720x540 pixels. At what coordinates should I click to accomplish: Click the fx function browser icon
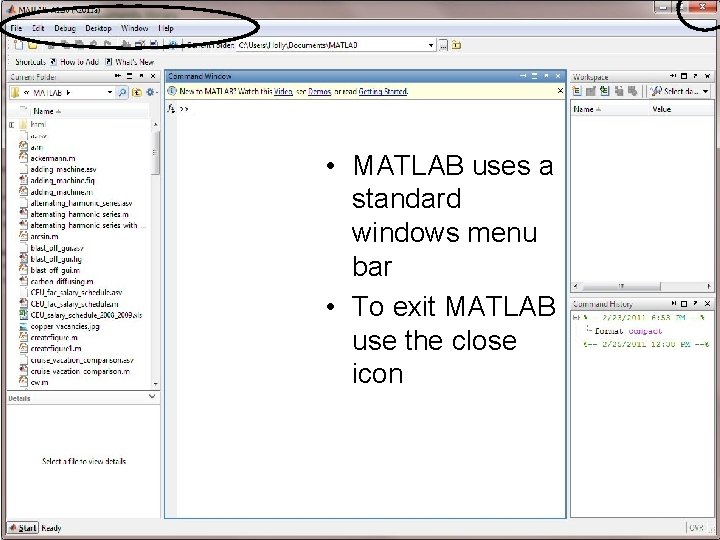point(171,109)
